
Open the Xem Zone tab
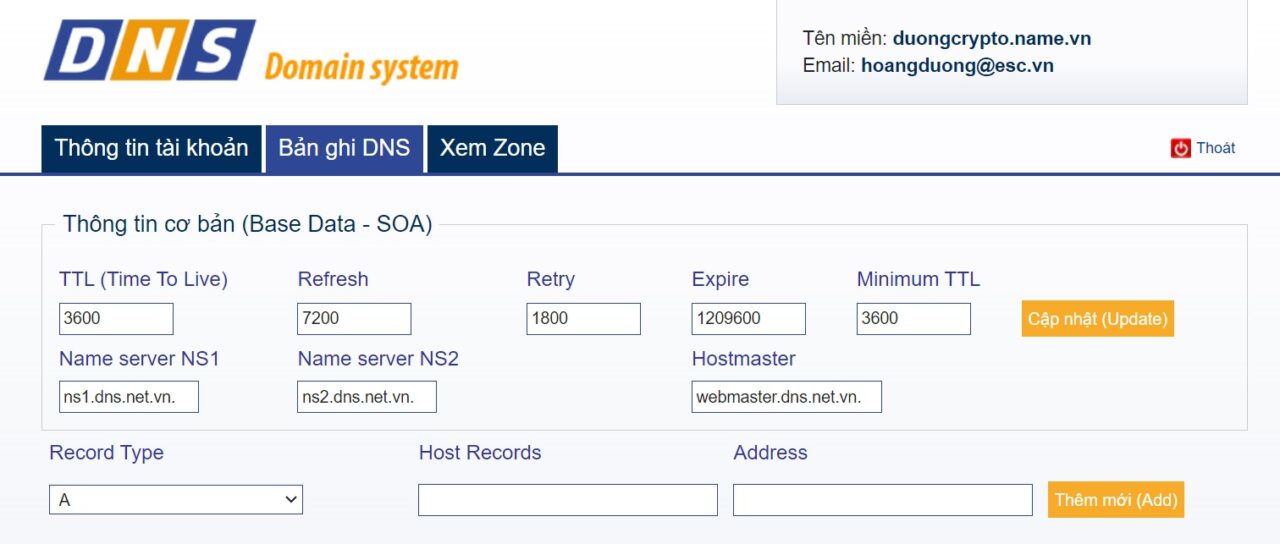493,148
